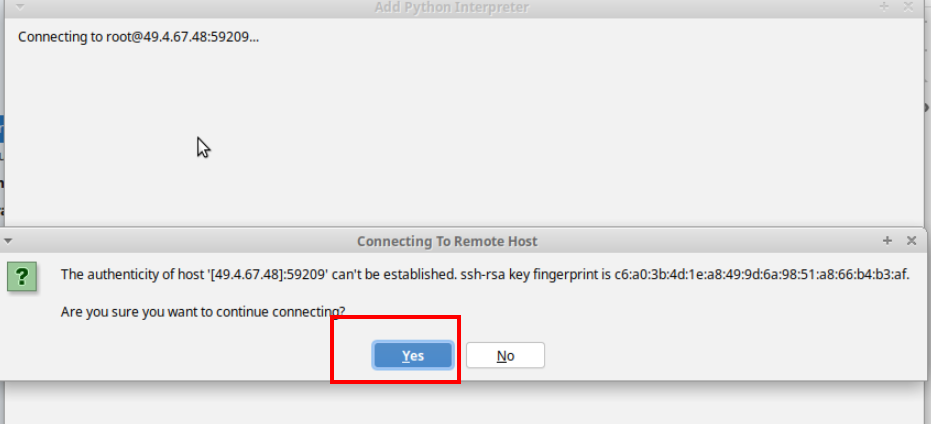Maximize the Add Python Interpreter window

tap(884, 7)
